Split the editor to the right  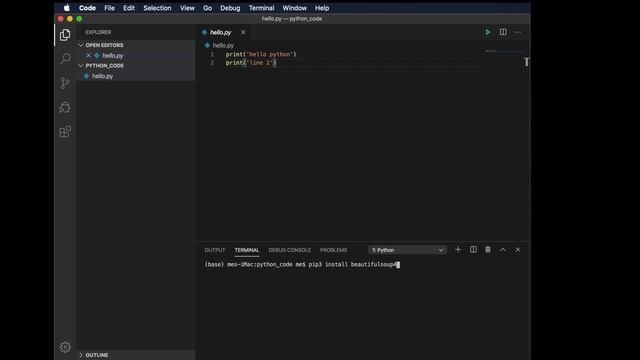coord(503,32)
